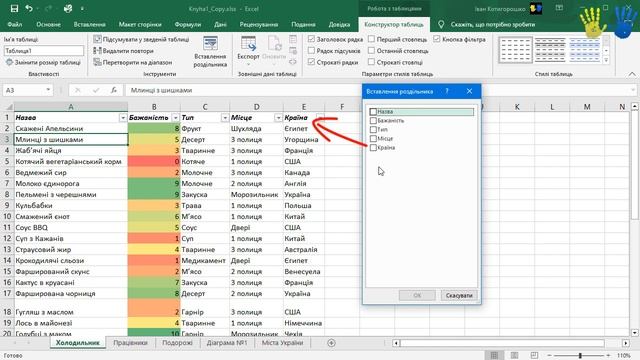Open the Вставлення ribbon tab
The height and width of the screenshot is (360, 640).
click(89, 24)
